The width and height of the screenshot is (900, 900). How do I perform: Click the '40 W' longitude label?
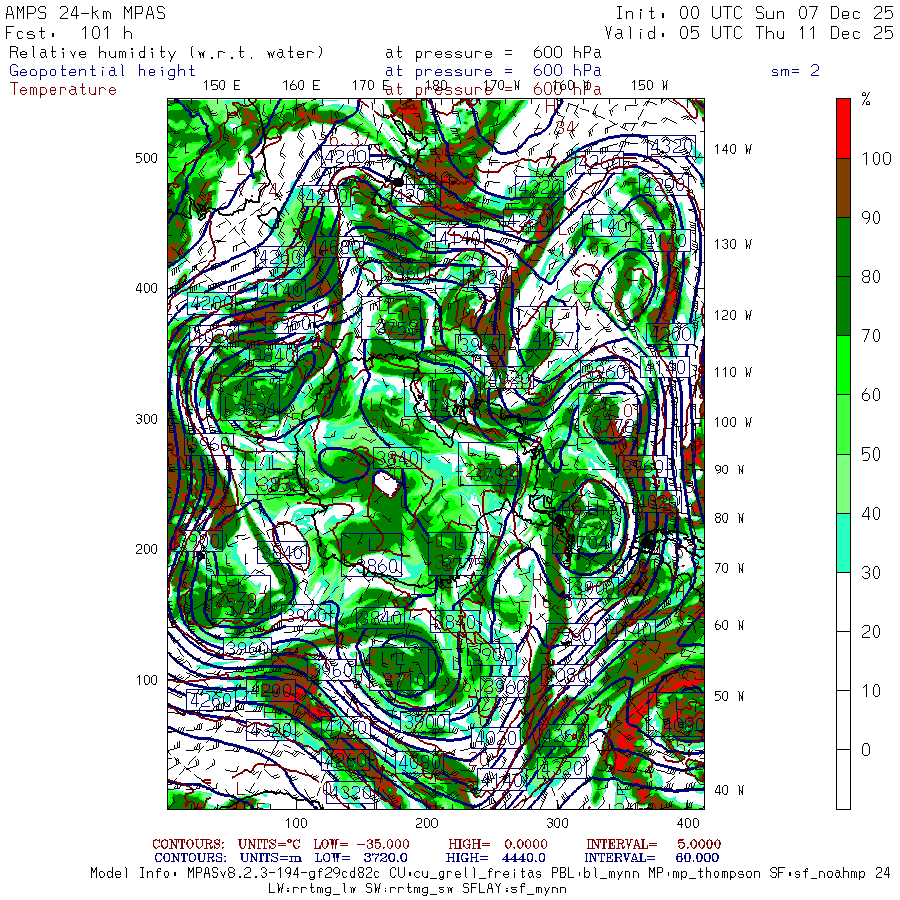pyautogui.click(x=729, y=790)
